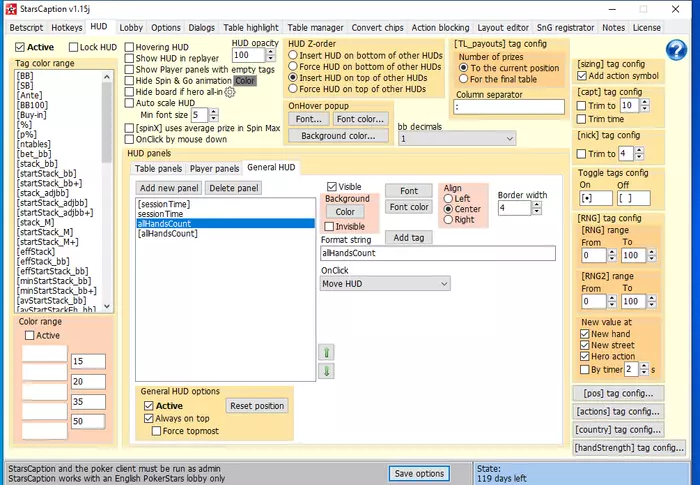Click the first color range swatch box
The image size is (700, 485).
45,353
